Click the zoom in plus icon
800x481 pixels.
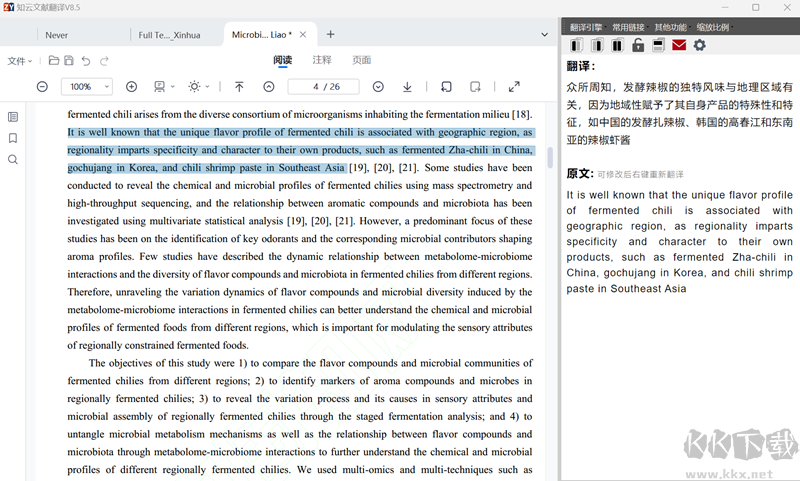click(x=131, y=87)
